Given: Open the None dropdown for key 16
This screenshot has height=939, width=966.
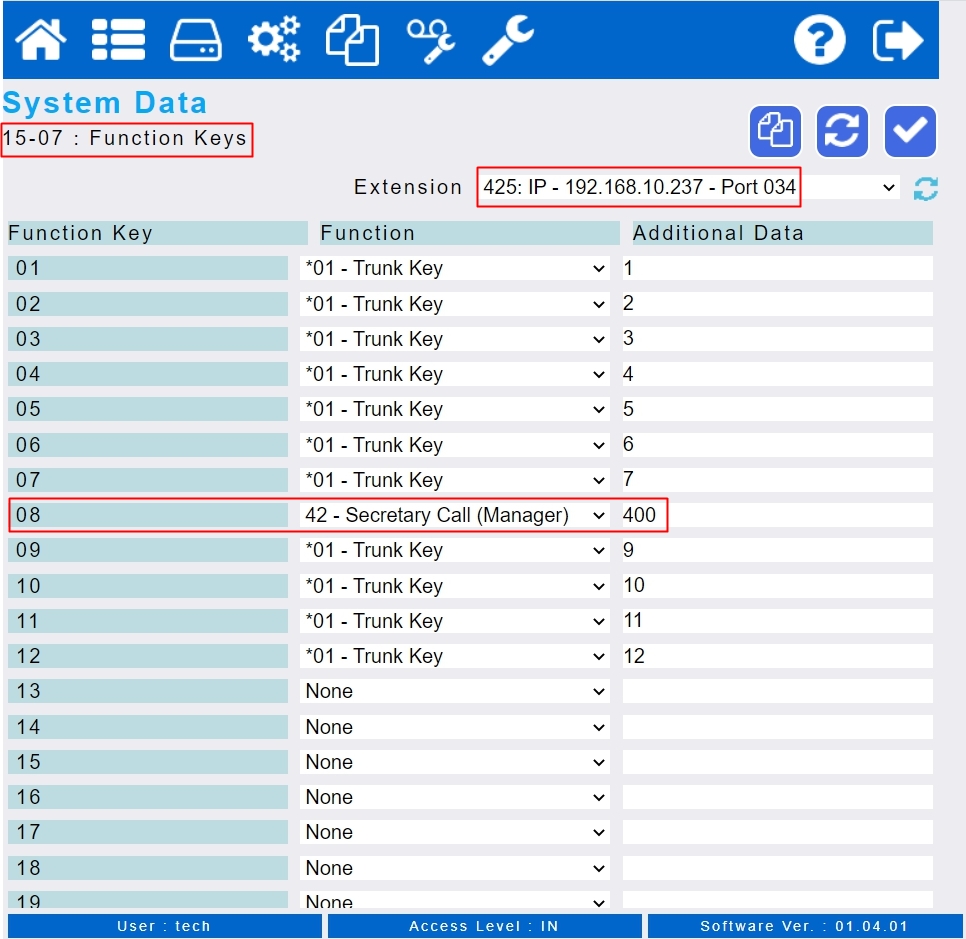Looking at the screenshot, I should coord(455,797).
